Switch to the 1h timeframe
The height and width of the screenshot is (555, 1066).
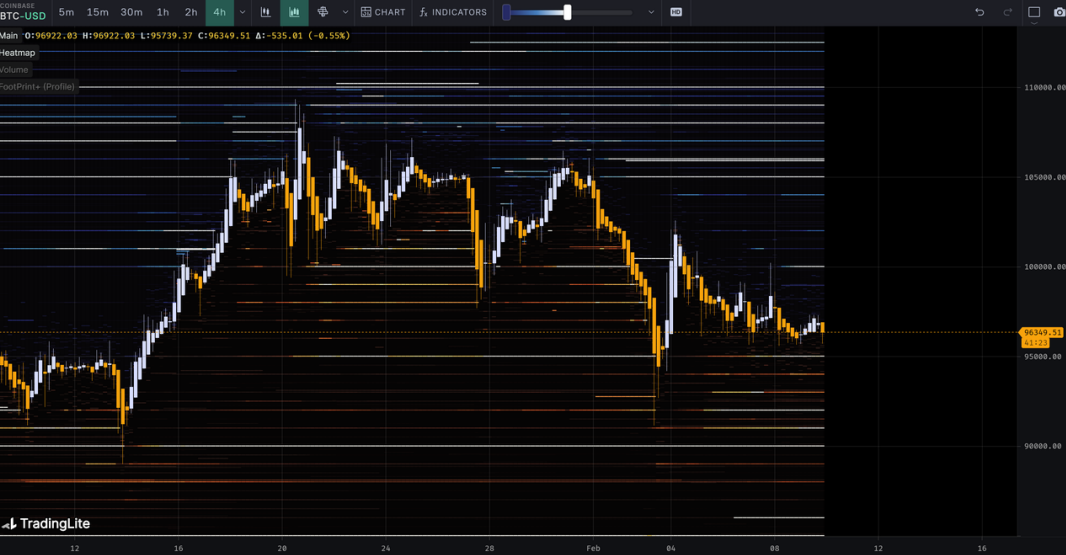coord(163,12)
